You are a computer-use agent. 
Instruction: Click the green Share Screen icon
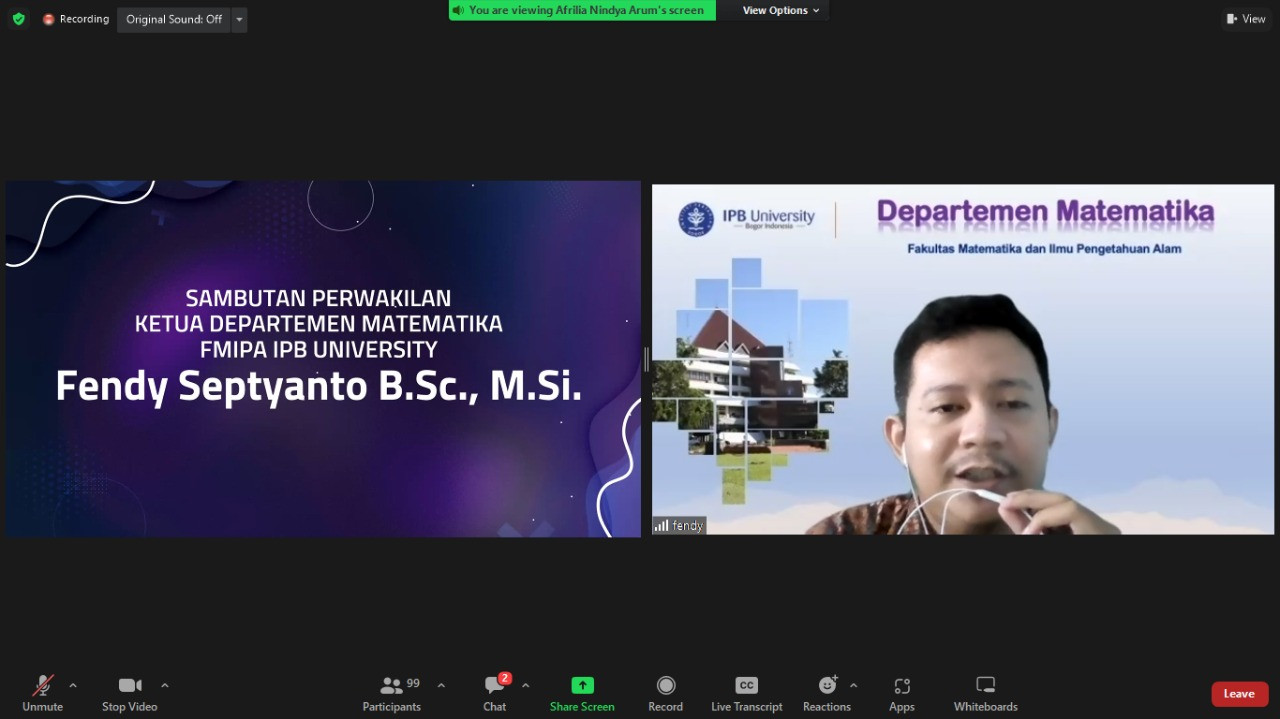pos(583,685)
